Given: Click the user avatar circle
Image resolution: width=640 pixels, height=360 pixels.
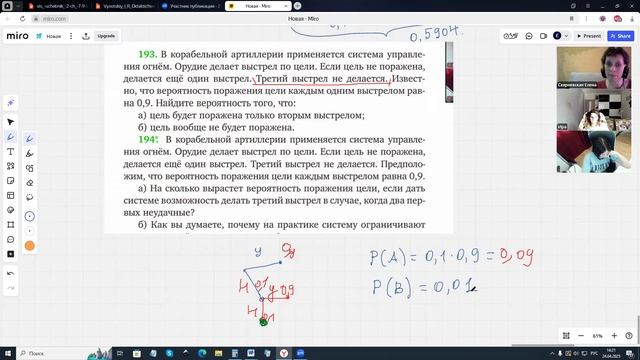Looking at the screenshot, I should tap(557, 36).
